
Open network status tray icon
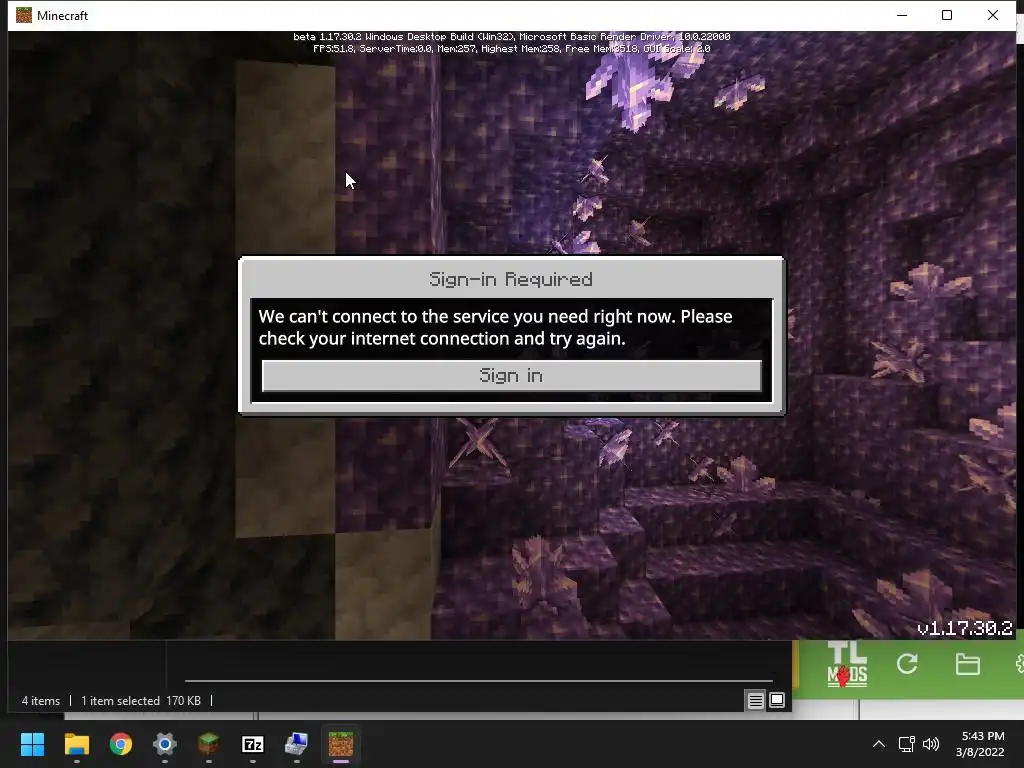906,744
